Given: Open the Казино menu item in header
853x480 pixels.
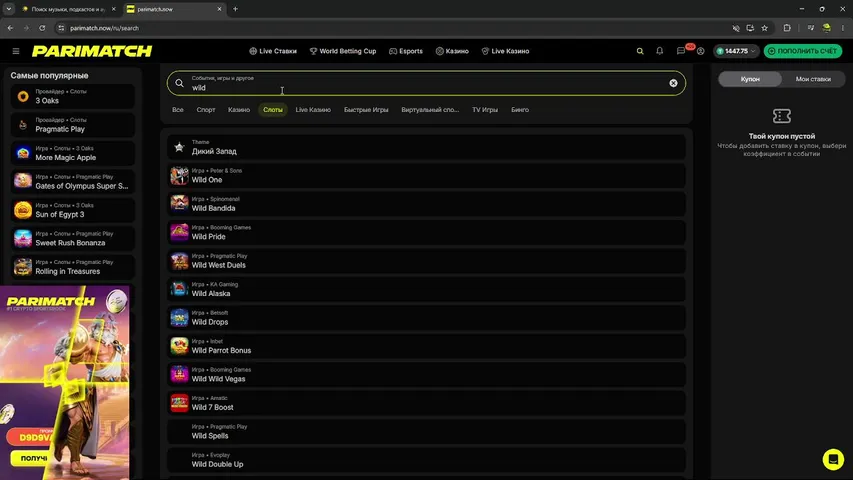Looking at the screenshot, I should coord(452,51).
